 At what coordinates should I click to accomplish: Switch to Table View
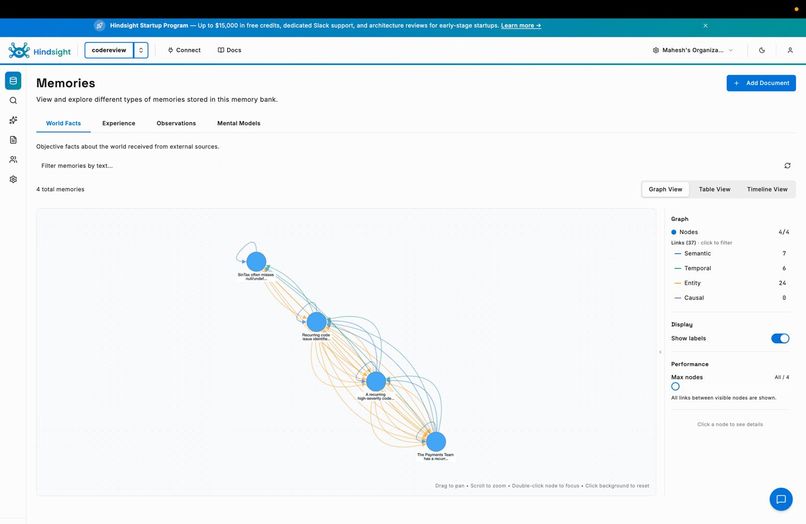[x=715, y=189]
